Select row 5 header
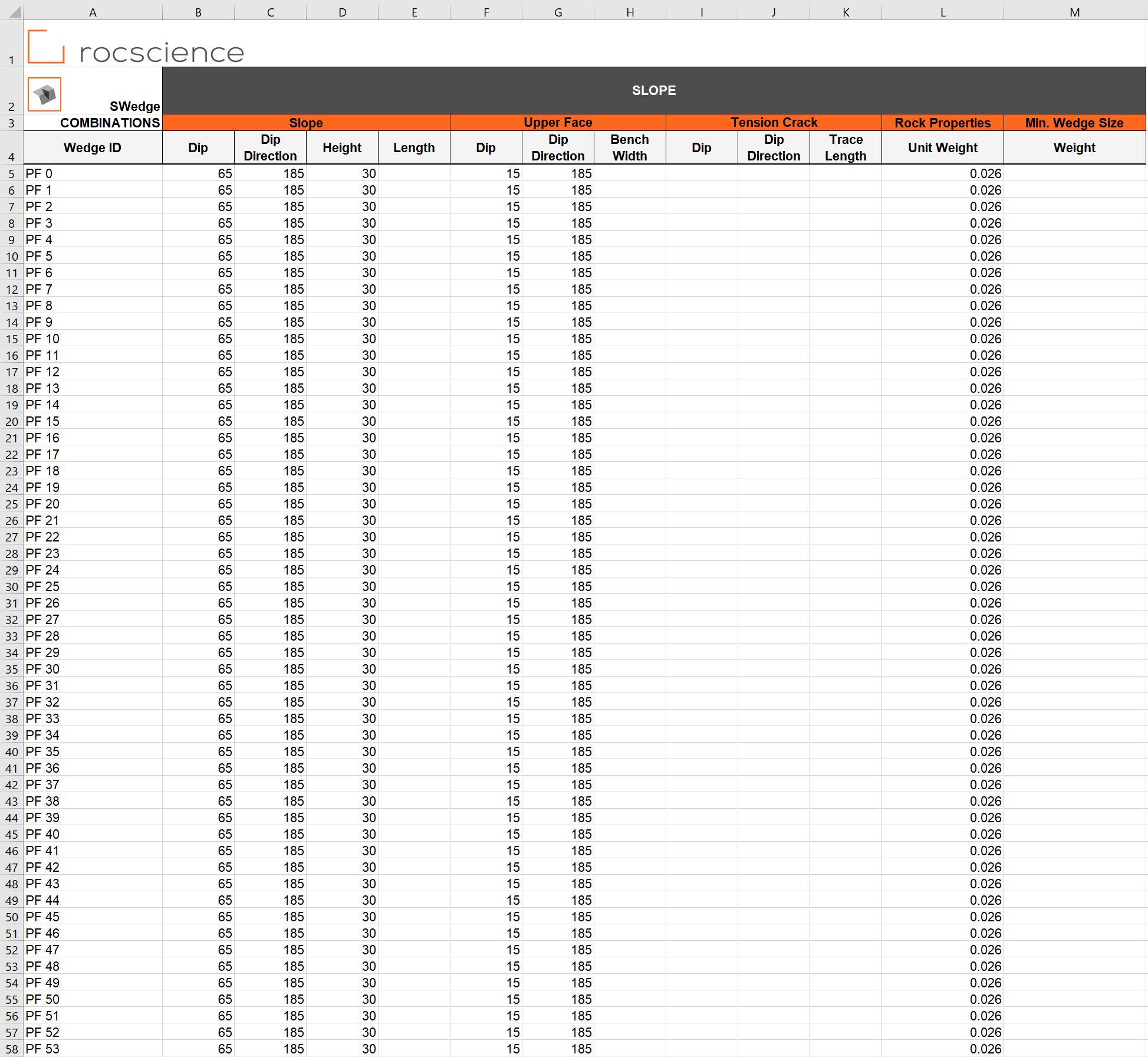This screenshot has width=1148, height=1057. (x=11, y=173)
